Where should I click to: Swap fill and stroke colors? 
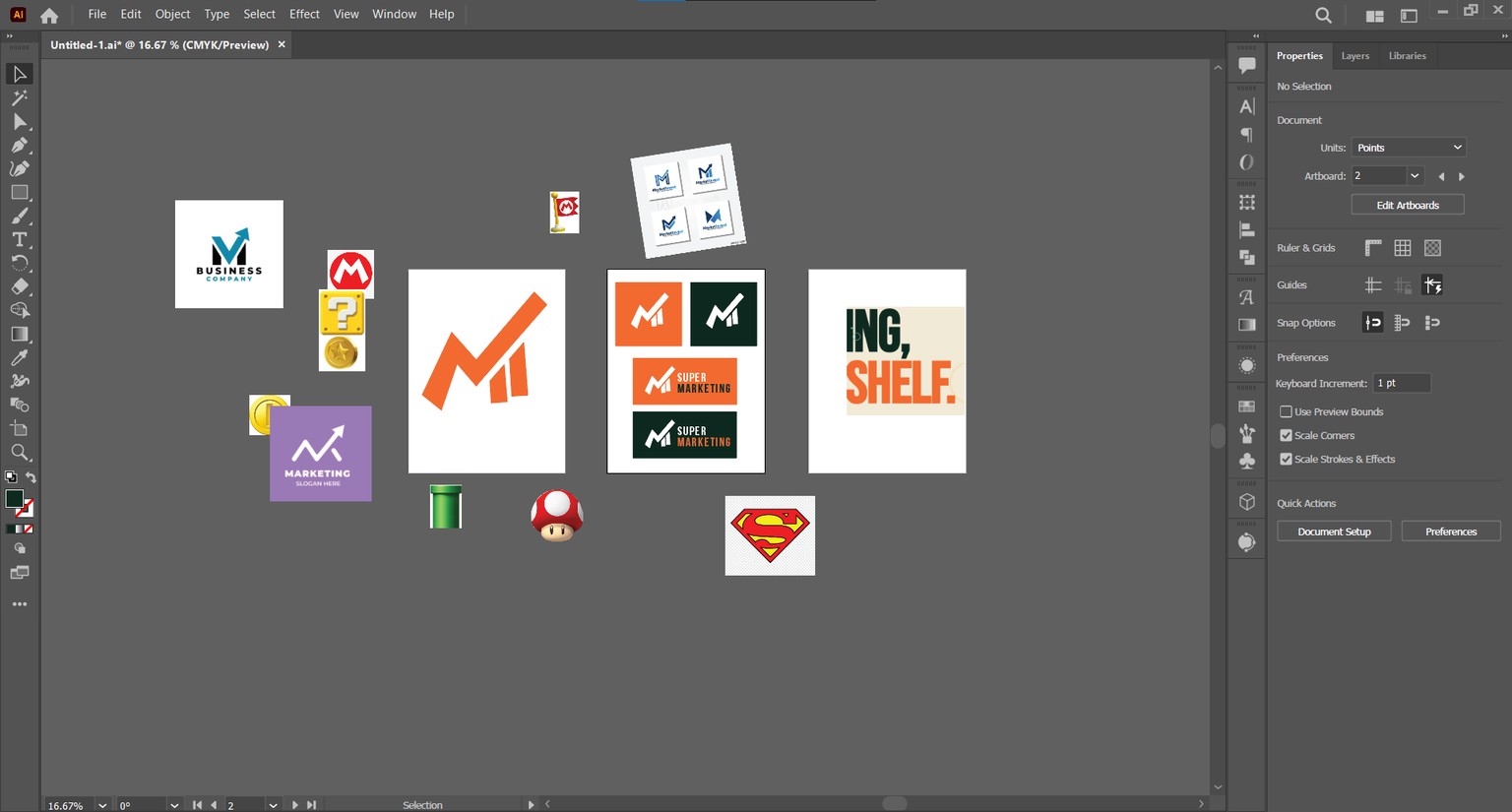(x=31, y=477)
